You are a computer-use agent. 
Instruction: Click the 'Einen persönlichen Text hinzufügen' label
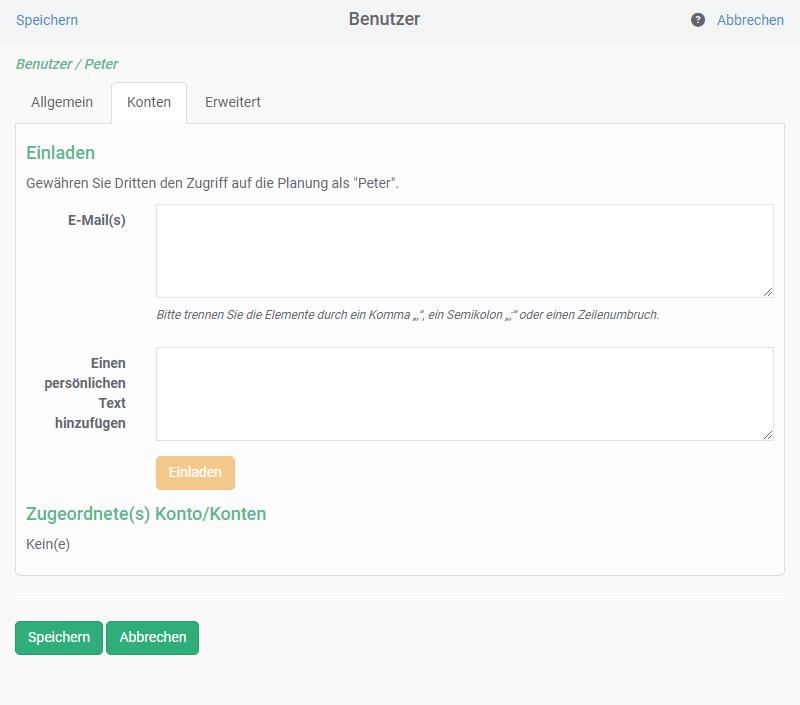[x=90, y=393]
